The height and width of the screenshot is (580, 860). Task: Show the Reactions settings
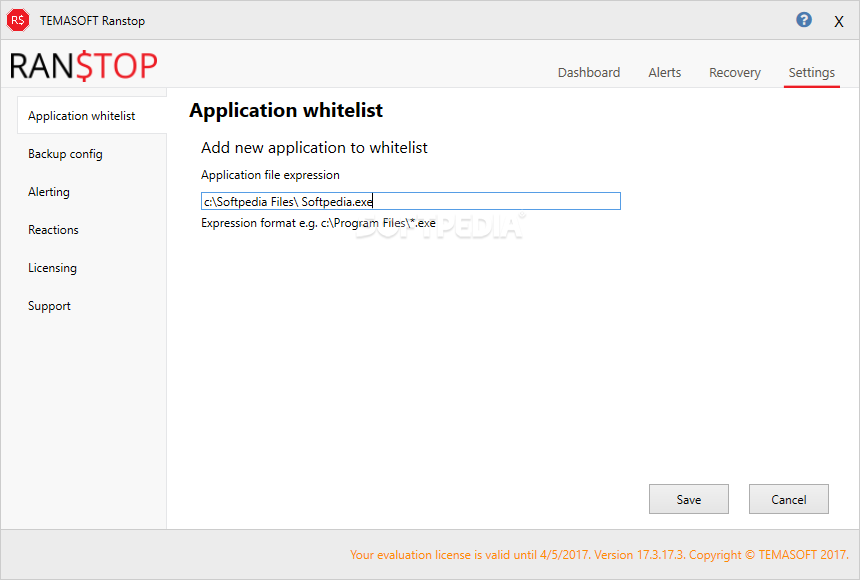click(x=53, y=230)
